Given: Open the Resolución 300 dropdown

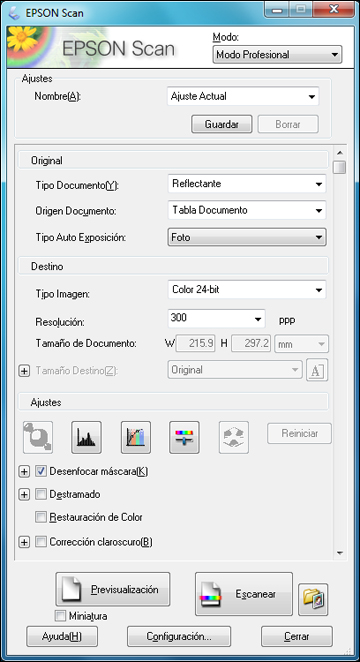Looking at the screenshot, I should coord(217,318).
